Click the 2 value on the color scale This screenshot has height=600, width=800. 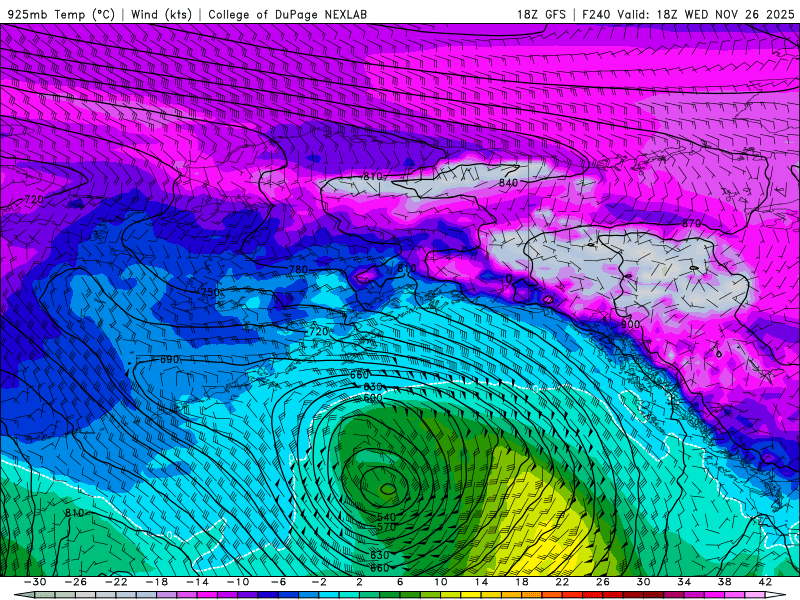pyautogui.click(x=359, y=582)
